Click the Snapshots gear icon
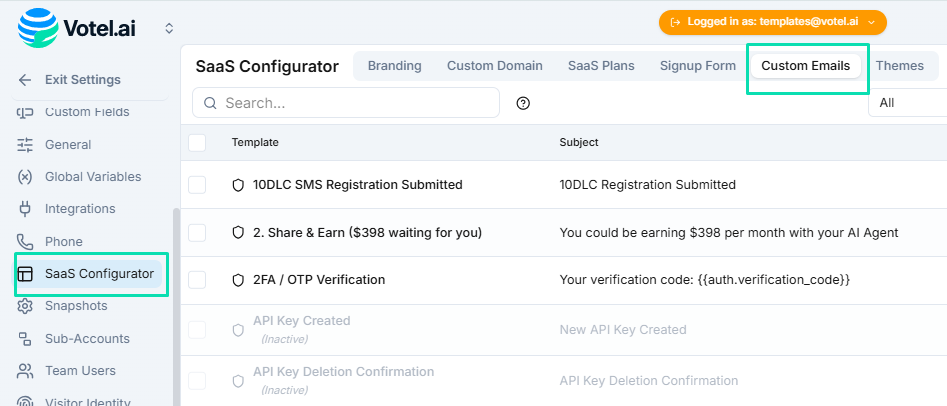 point(26,306)
